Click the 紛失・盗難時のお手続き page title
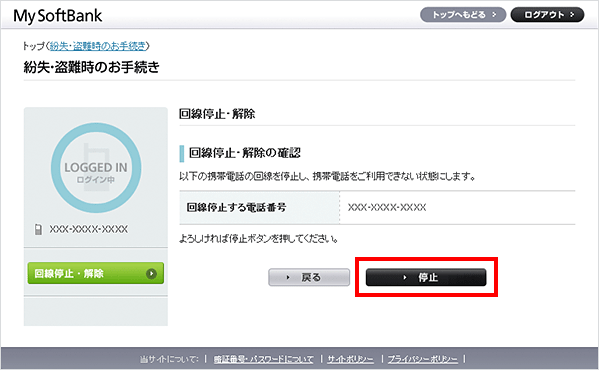Image resolution: width=600 pixels, height=370 pixels. tap(91, 67)
